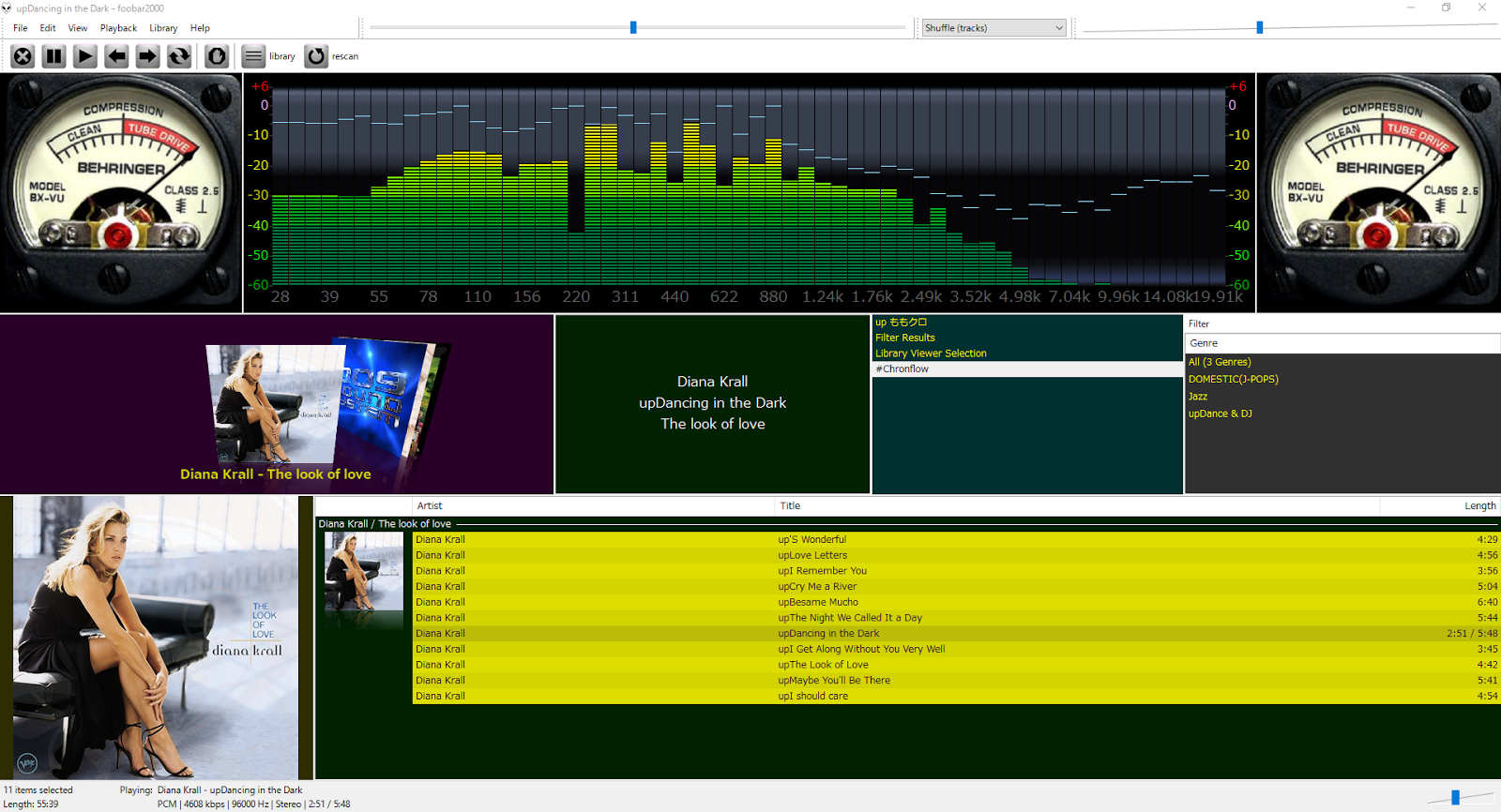Open the Library menu
Viewport: 1501px width, 812px height.
coord(163,28)
